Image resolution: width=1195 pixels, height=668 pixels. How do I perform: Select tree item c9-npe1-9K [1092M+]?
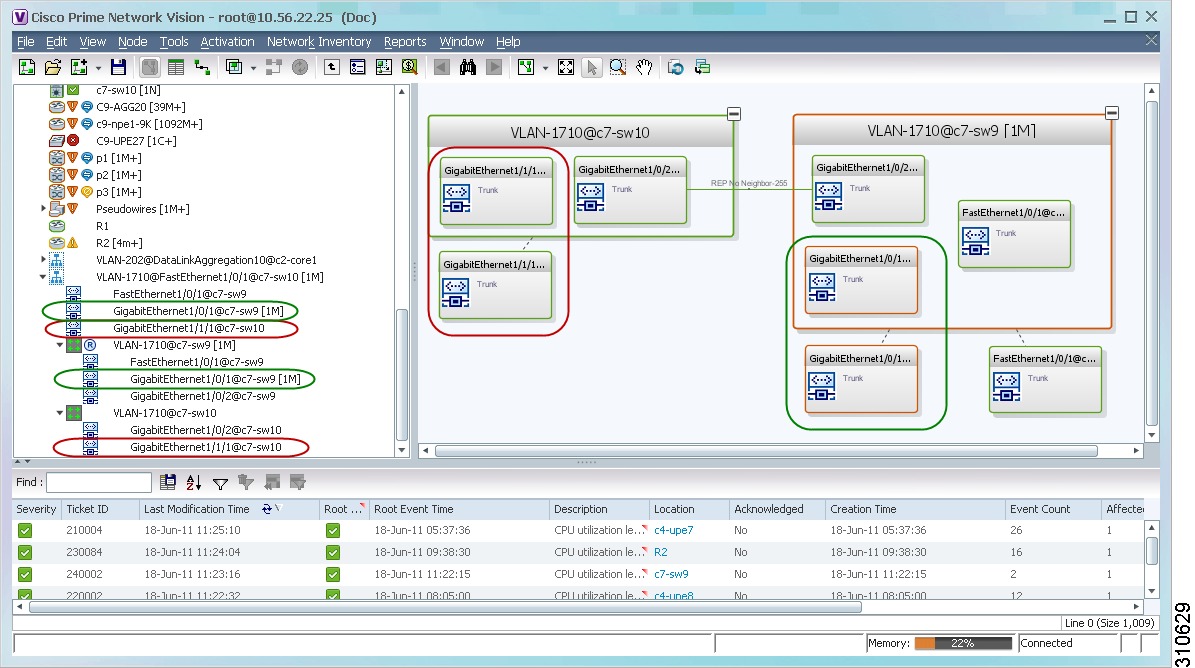click(149, 124)
